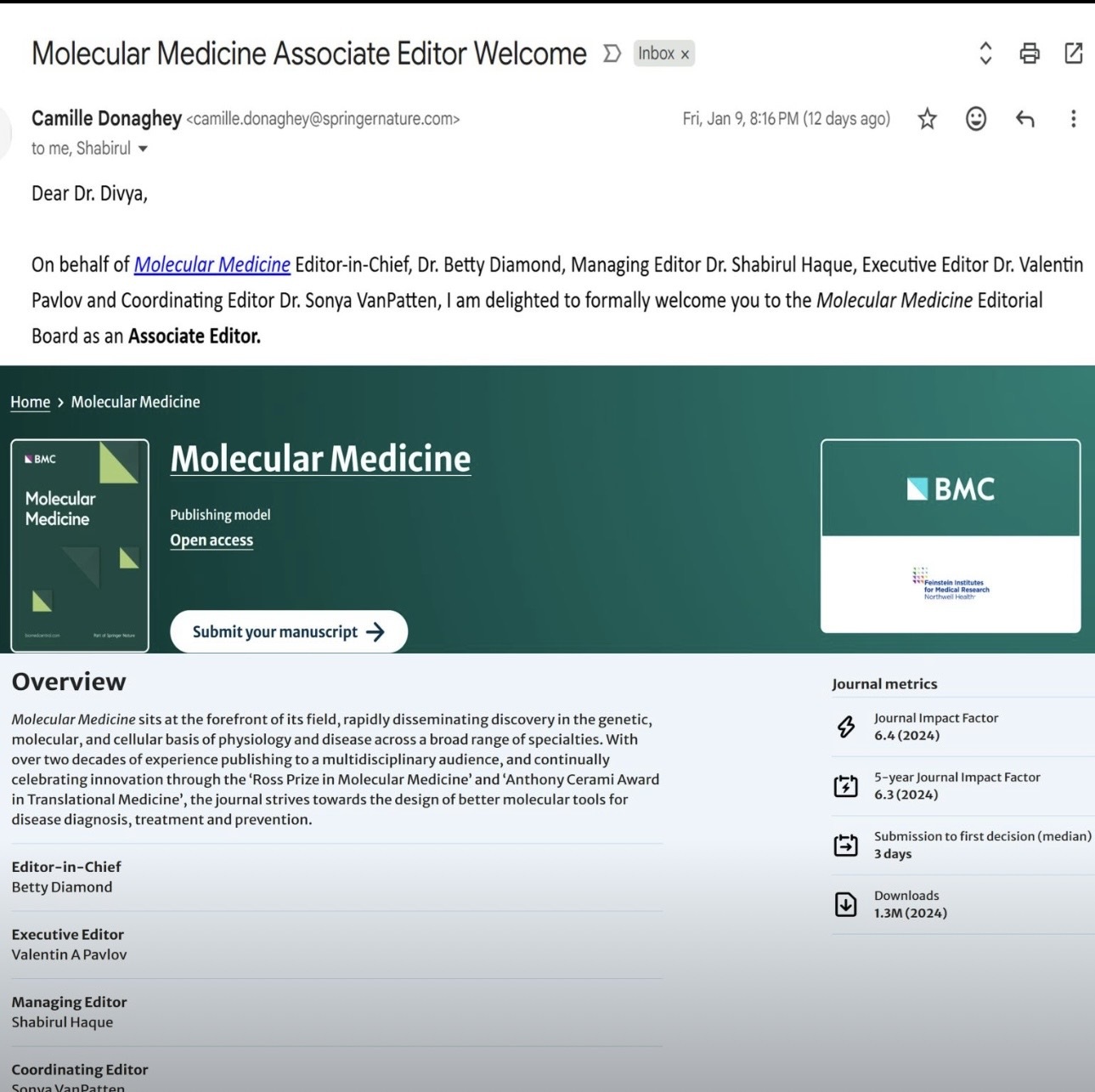Click the Submit your manuscript button

click(289, 631)
